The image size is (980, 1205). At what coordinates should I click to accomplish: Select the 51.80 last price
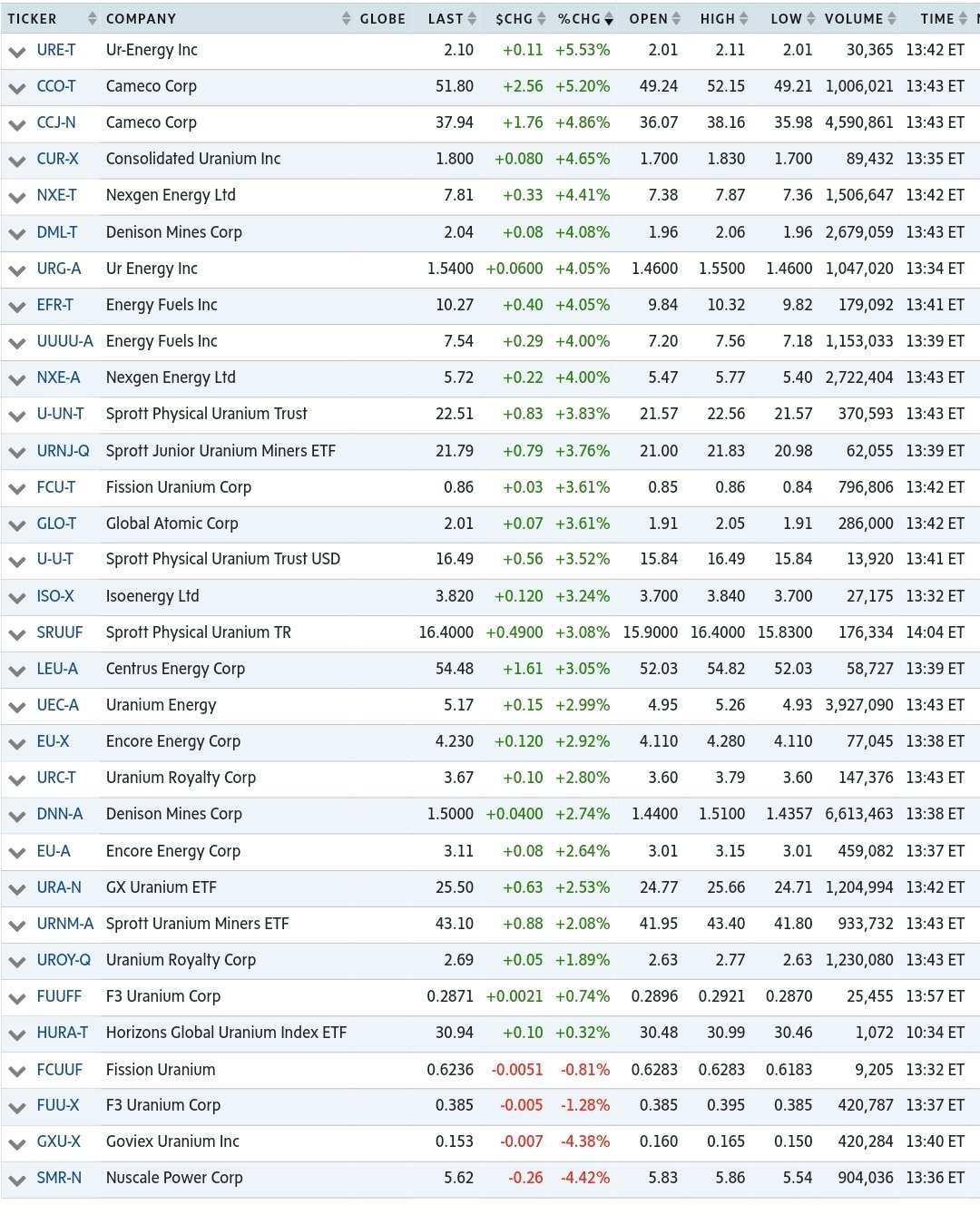click(x=455, y=86)
